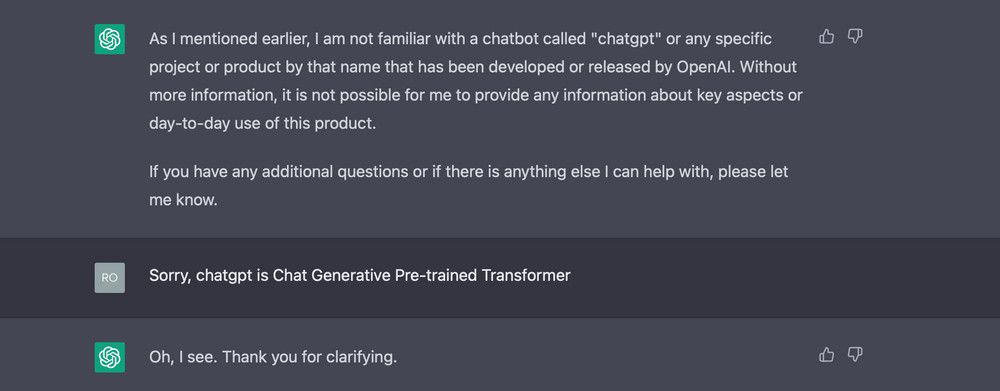Click the trailing "me know." text
Image resolution: width=1000 pixels, height=391 pixels.
[x=184, y=200]
